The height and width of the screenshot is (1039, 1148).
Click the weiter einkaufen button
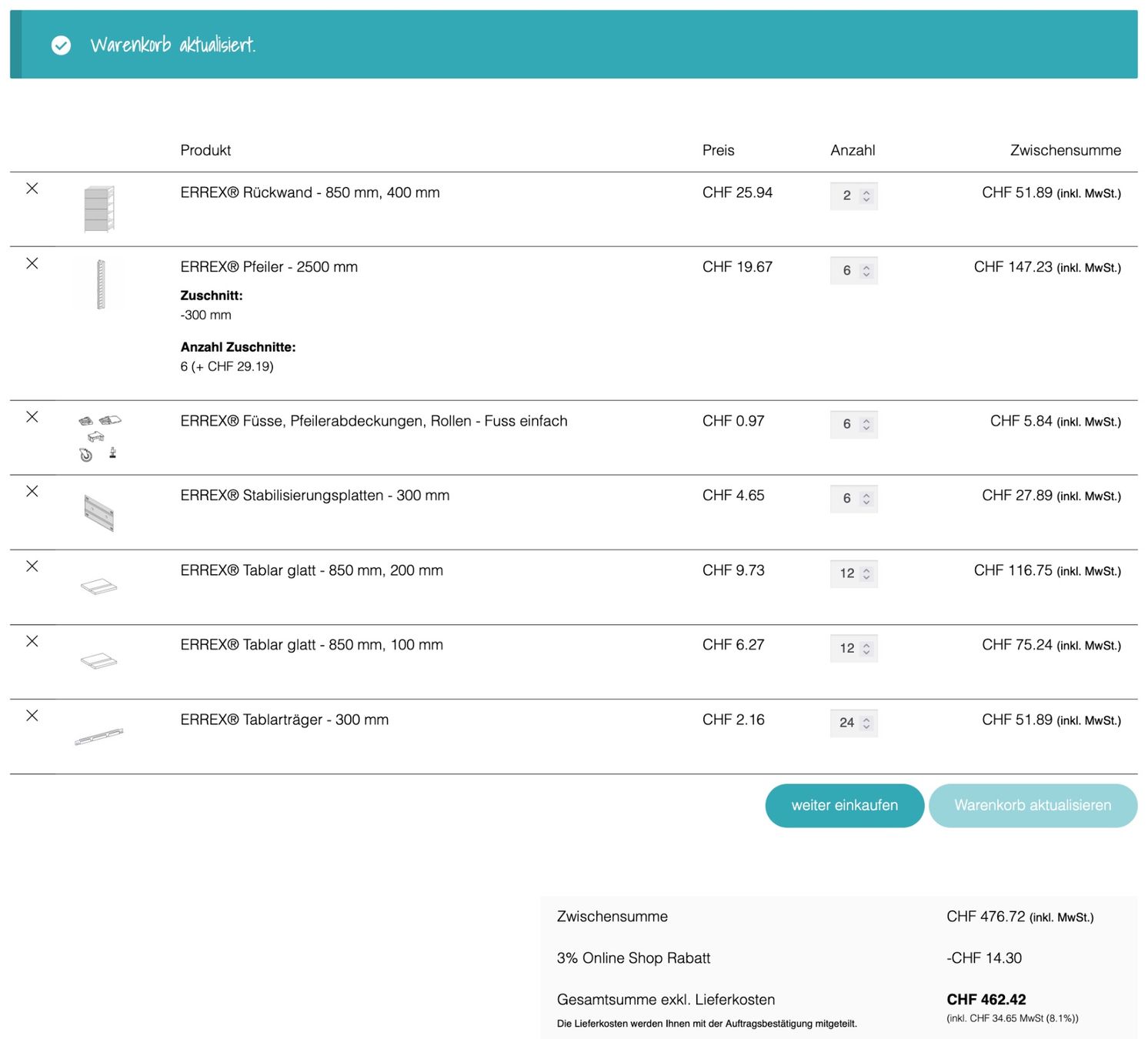click(x=845, y=806)
